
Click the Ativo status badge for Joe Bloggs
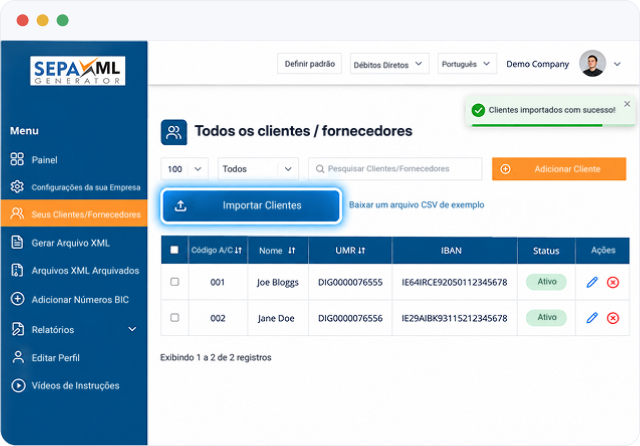[x=547, y=282]
